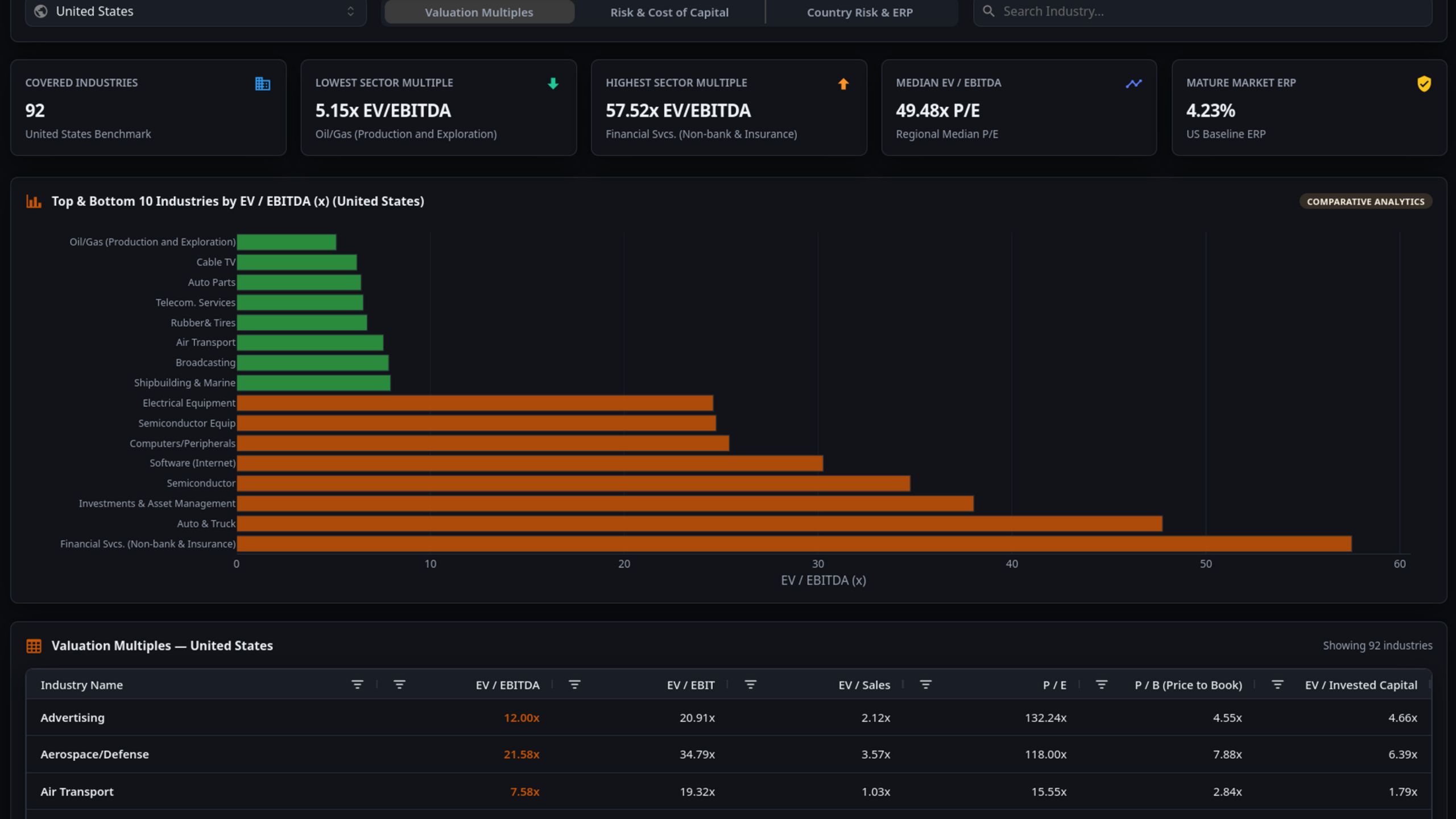Click the 'Showing 92 industries' text
1456x819 pixels.
point(1378,646)
